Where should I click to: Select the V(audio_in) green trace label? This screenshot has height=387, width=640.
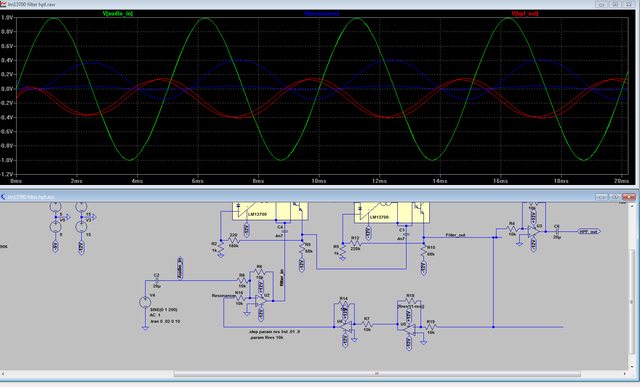pyautogui.click(x=118, y=13)
